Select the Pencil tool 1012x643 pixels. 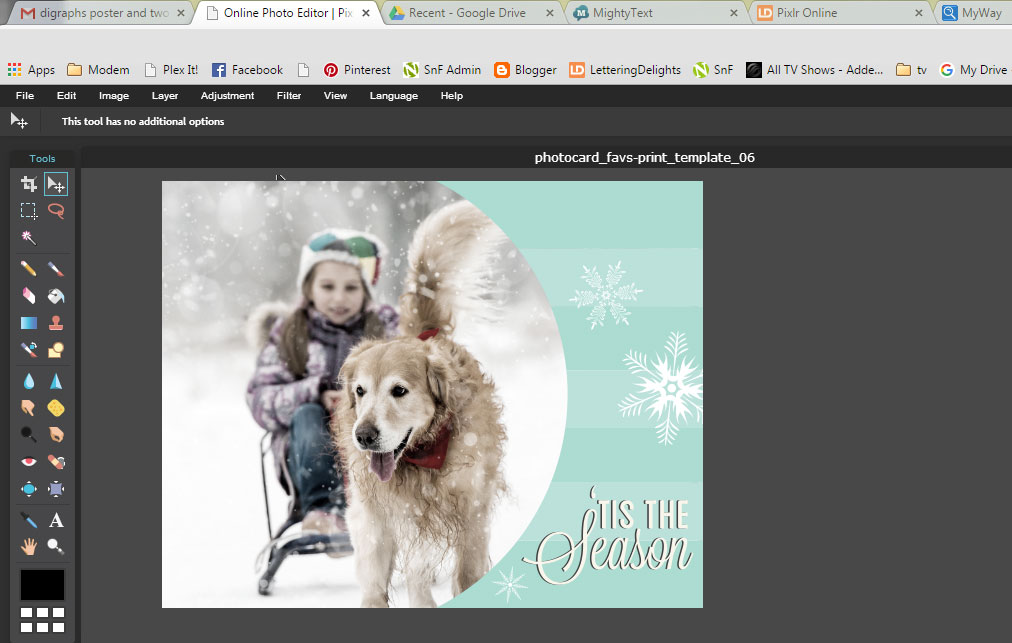[29, 269]
